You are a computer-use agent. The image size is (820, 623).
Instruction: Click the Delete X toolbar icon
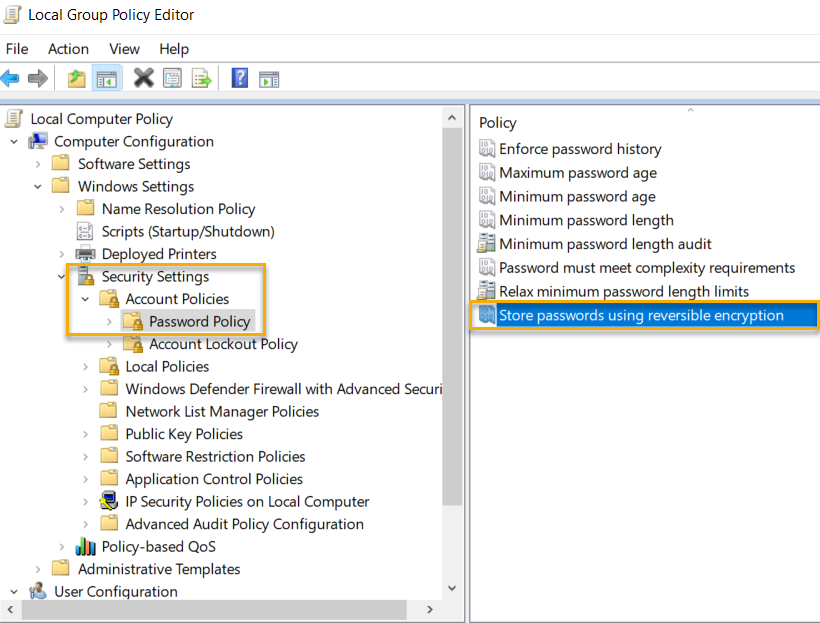tap(143, 78)
